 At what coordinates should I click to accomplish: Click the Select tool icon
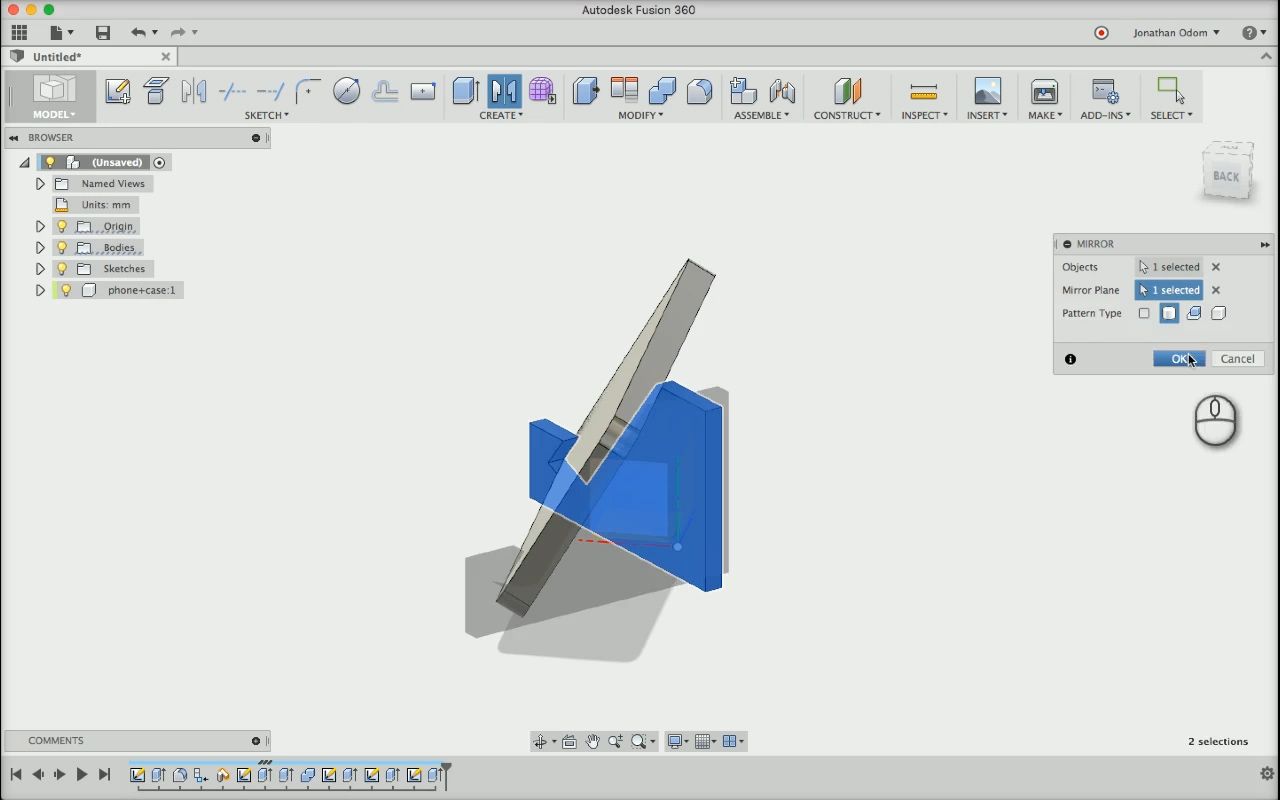[1171, 91]
